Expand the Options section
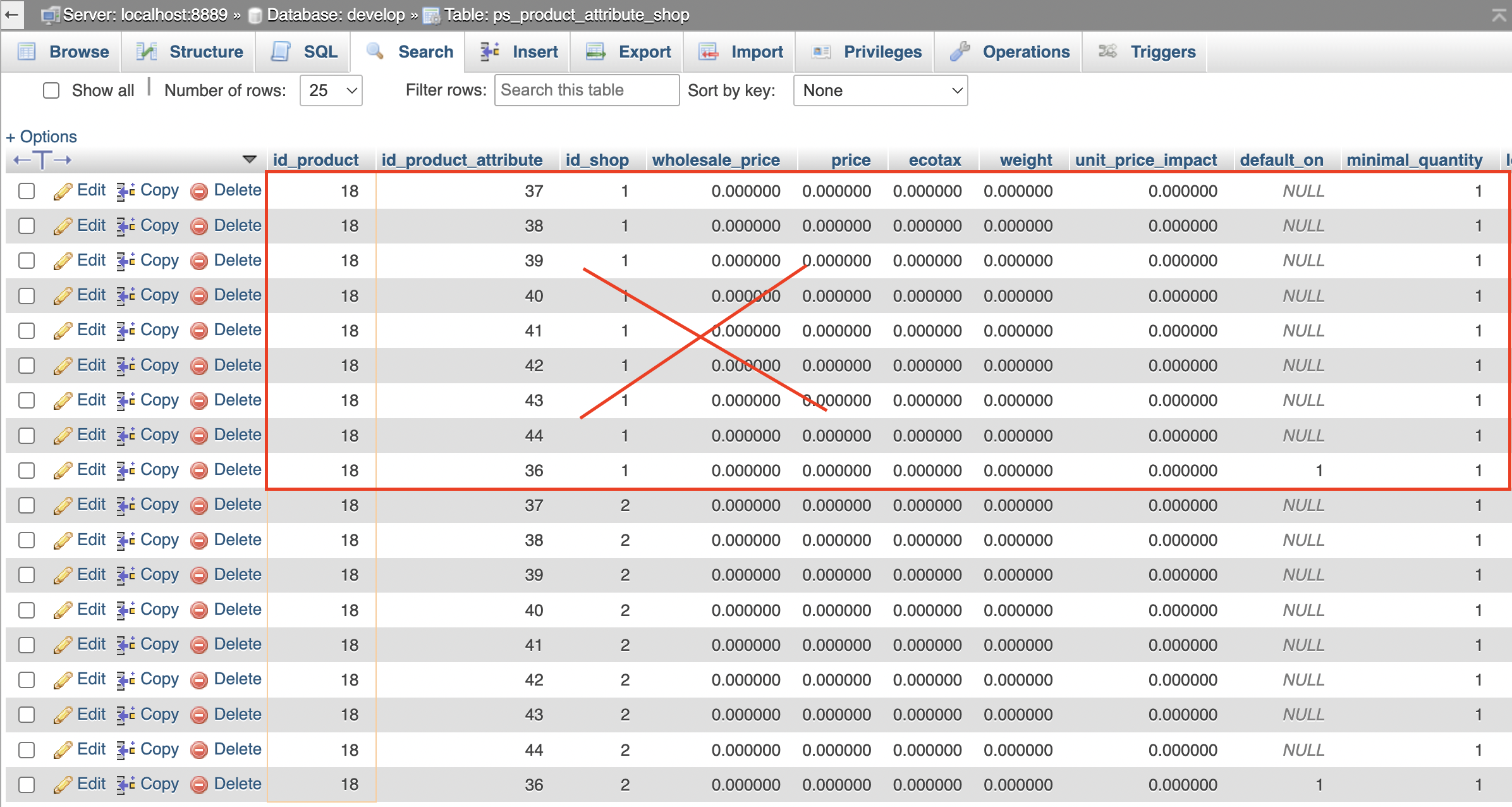Screen dimensions: 1512x807 41,136
